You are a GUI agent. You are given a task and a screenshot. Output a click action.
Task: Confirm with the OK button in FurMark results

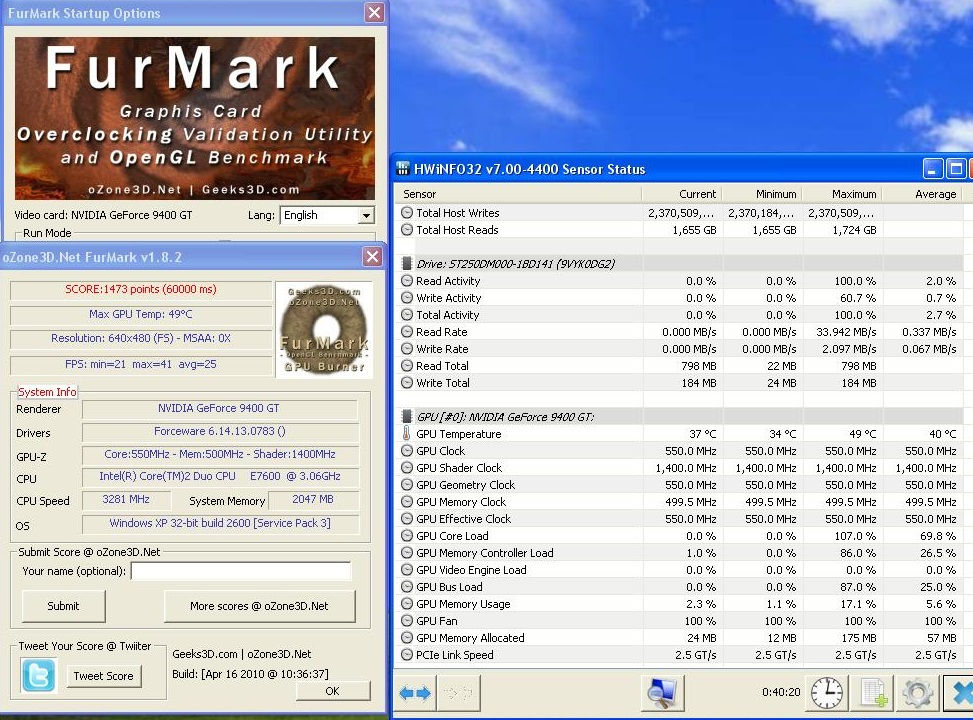(x=333, y=691)
